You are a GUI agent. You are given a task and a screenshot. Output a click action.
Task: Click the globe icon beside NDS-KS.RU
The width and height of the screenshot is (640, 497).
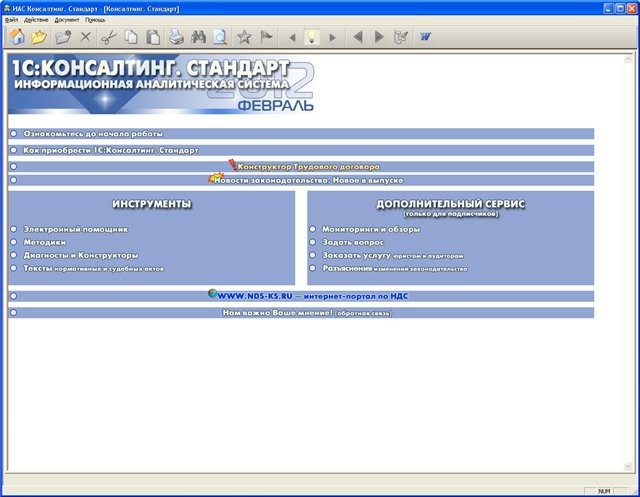(212, 293)
